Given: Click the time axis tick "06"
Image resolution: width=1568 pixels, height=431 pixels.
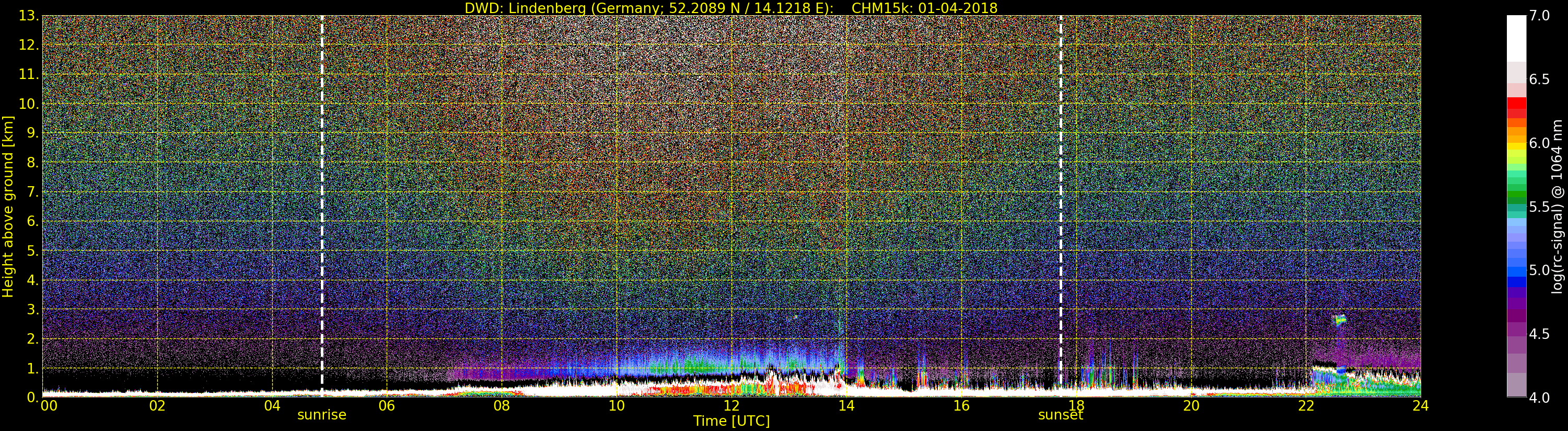Looking at the screenshot, I should point(387,406).
